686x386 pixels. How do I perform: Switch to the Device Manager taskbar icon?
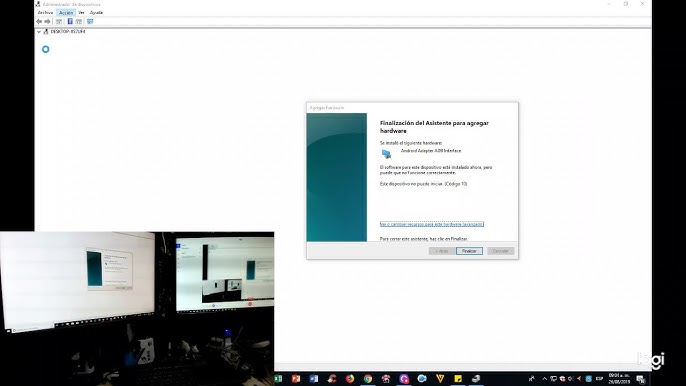pyautogui.click(x=476, y=379)
